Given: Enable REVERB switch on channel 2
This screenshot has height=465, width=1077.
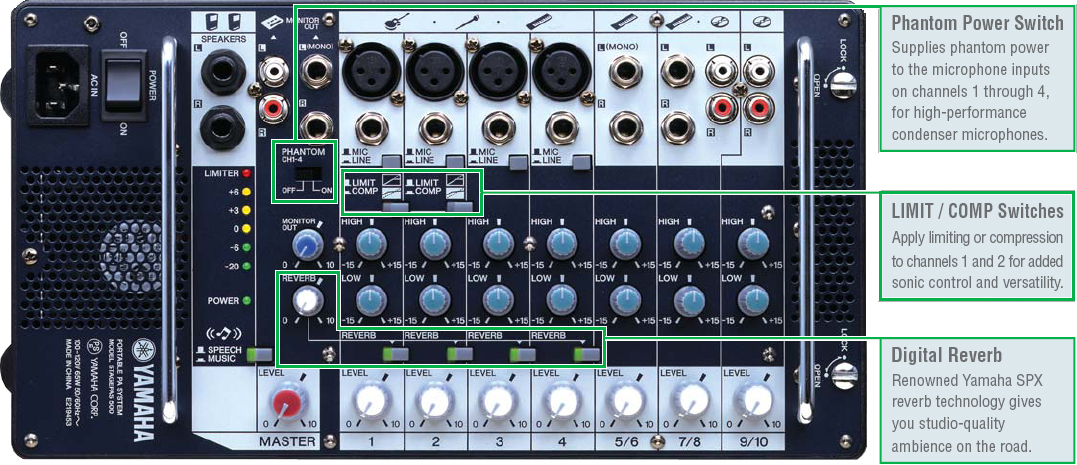Looking at the screenshot, I should [460, 354].
